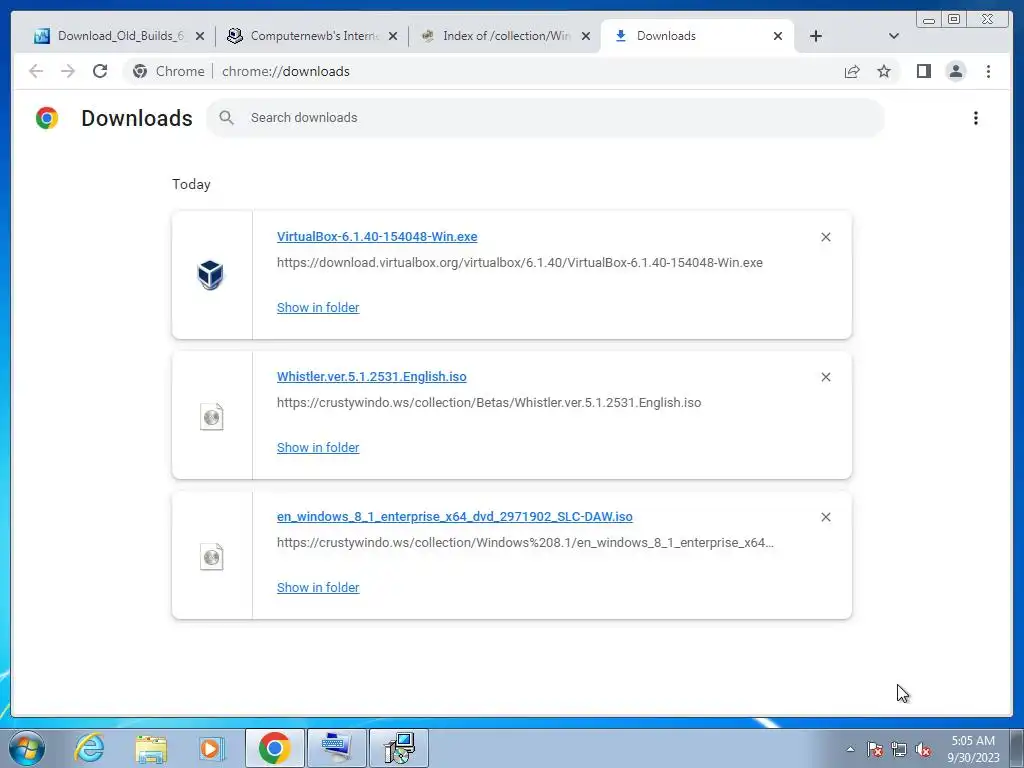The height and width of the screenshot is (768, 1024).
Task: Expand the tab search dropdown chevron
Action: pos(894,36)
